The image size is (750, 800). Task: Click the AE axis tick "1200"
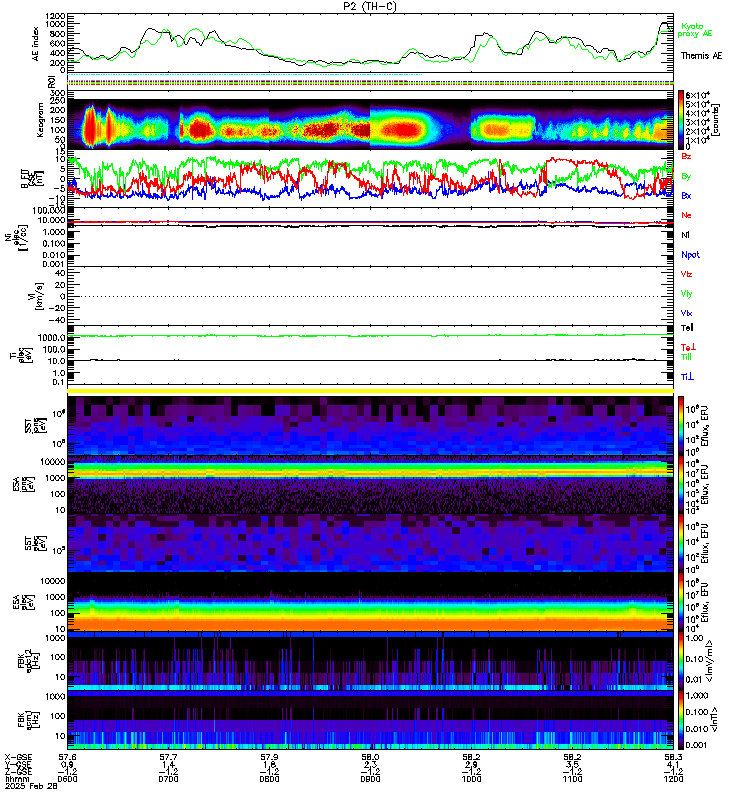coord(55,16)
